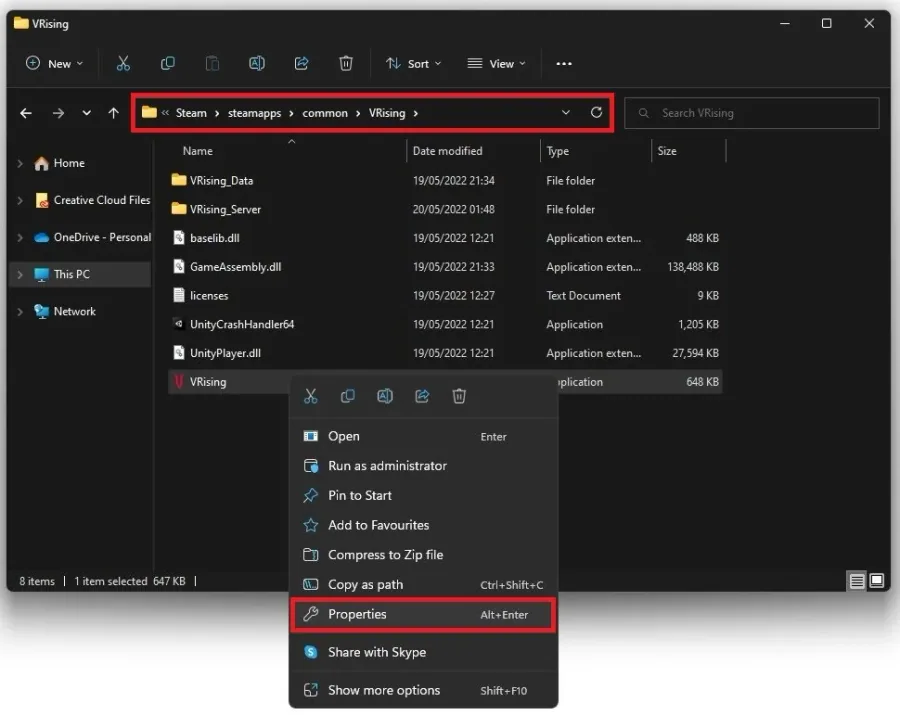Switch to details view icon in status bar
The height and width of the screenshot is (715, 900).
click(x=856, y=581)
